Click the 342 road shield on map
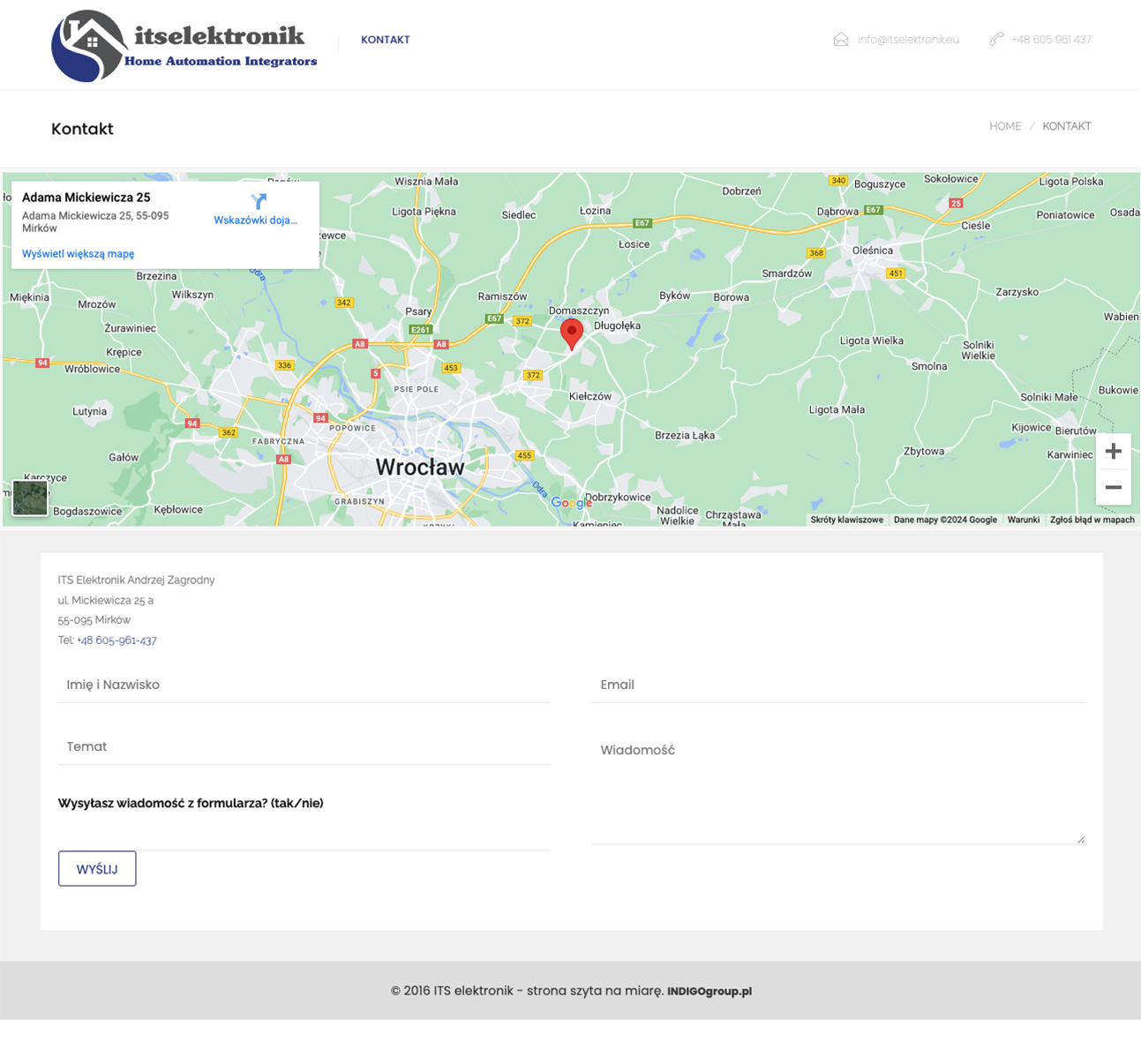 [344, 303]
